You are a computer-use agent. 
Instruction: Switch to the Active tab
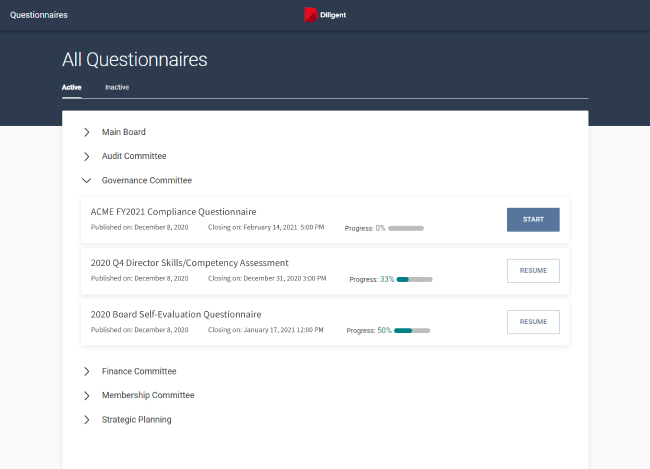(72, 87)
